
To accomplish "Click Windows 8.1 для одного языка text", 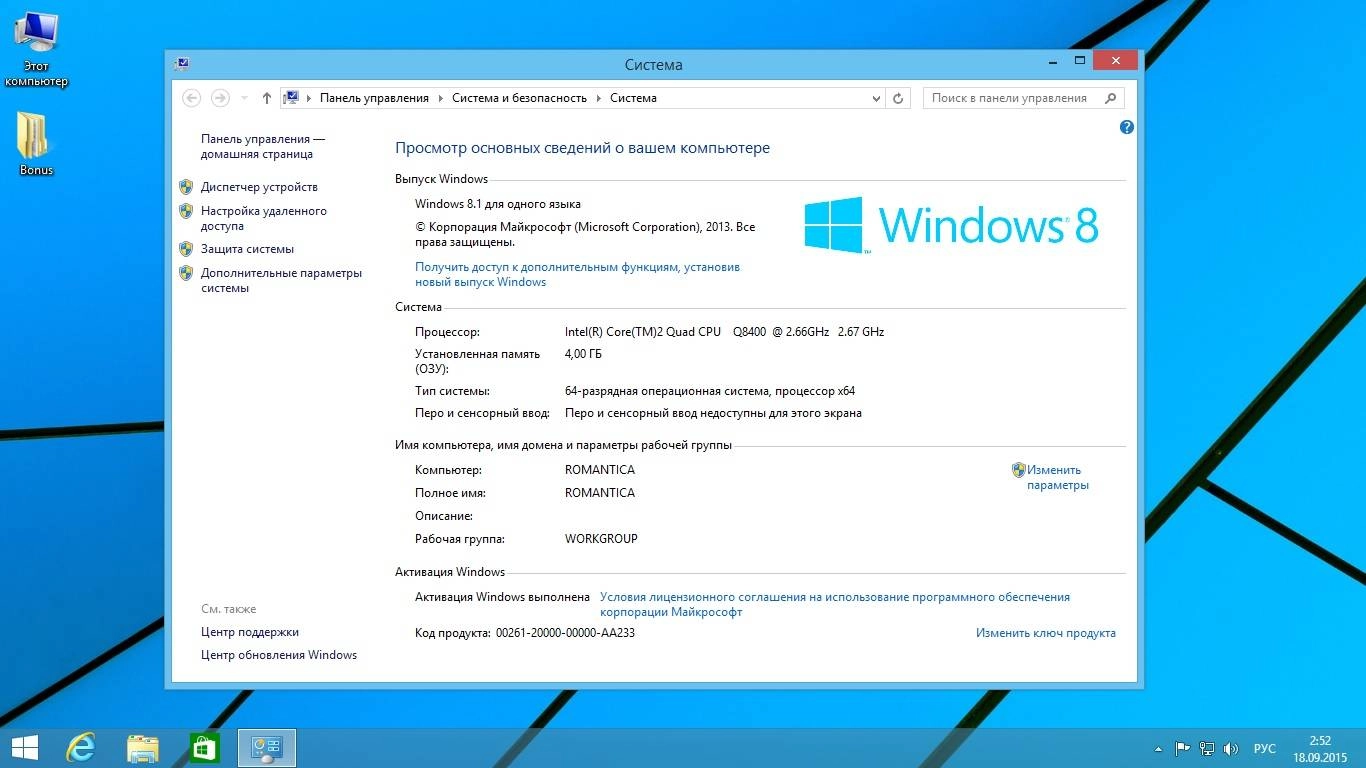I will (x=497, y=204).
